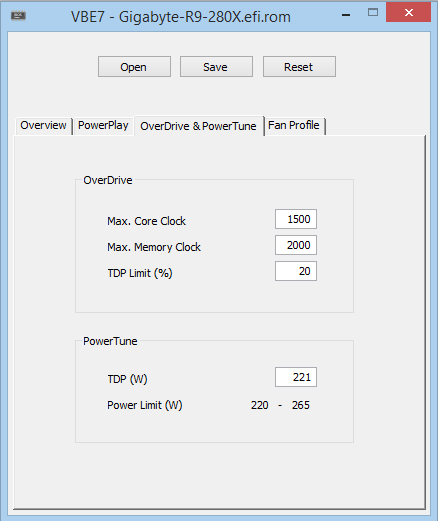438x521 pixels.
Task: Click the TDP (W) label
Action: (127, 379)
